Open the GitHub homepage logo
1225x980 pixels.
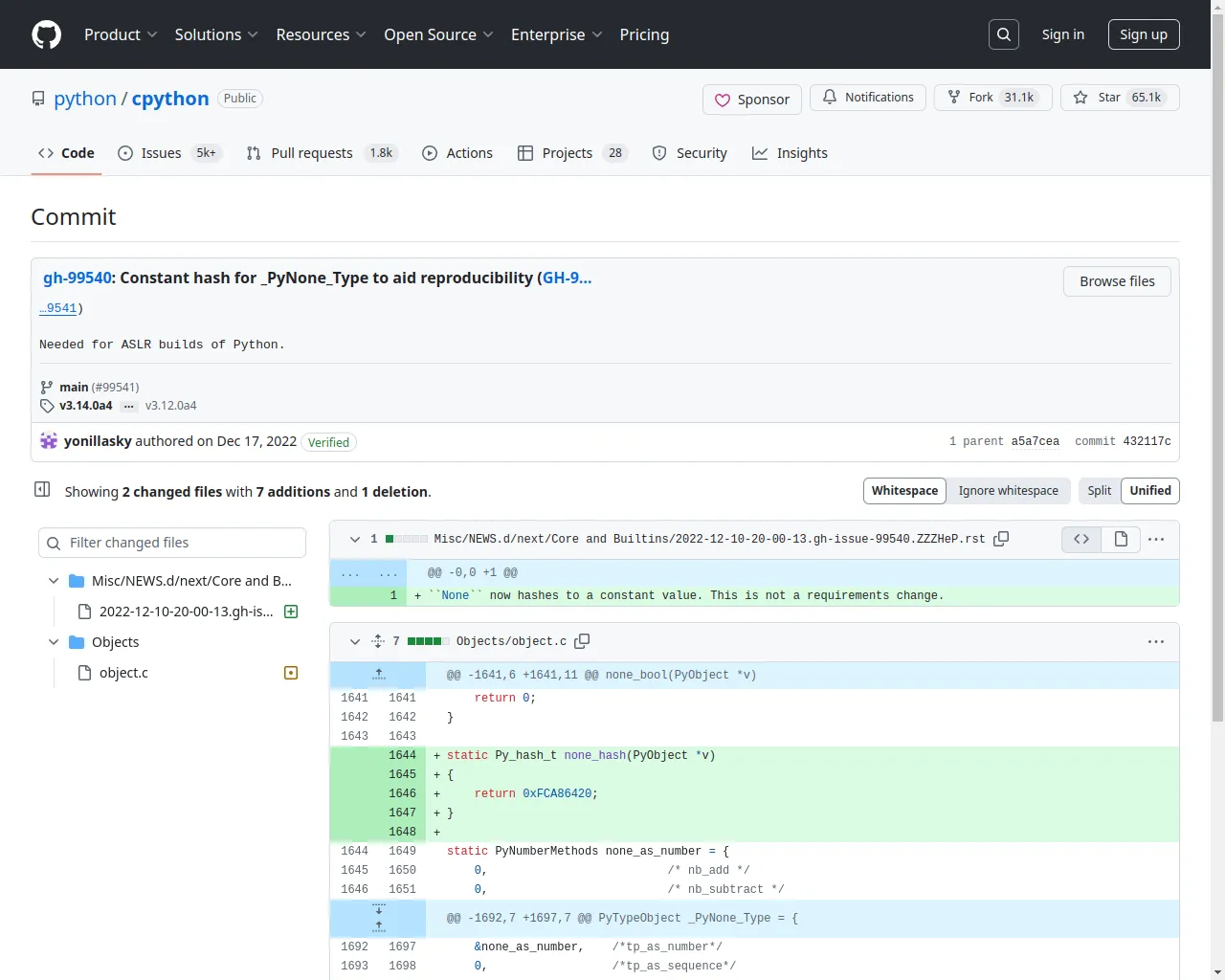coord(46,34)
